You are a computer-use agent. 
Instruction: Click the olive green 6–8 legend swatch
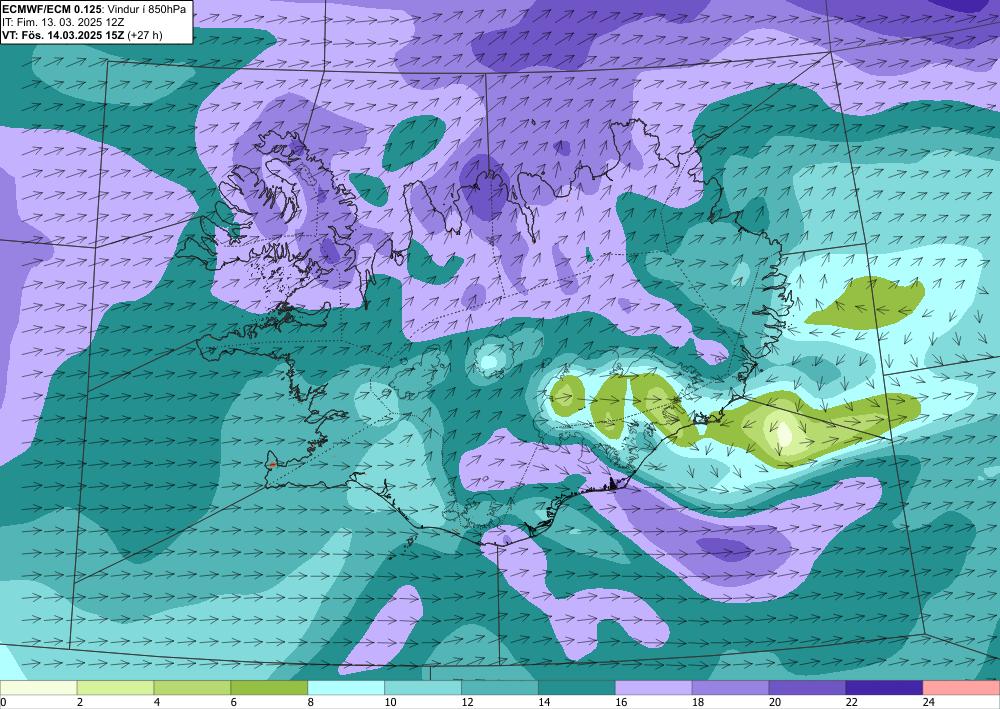pyautogui.click(x=269, y=688)
